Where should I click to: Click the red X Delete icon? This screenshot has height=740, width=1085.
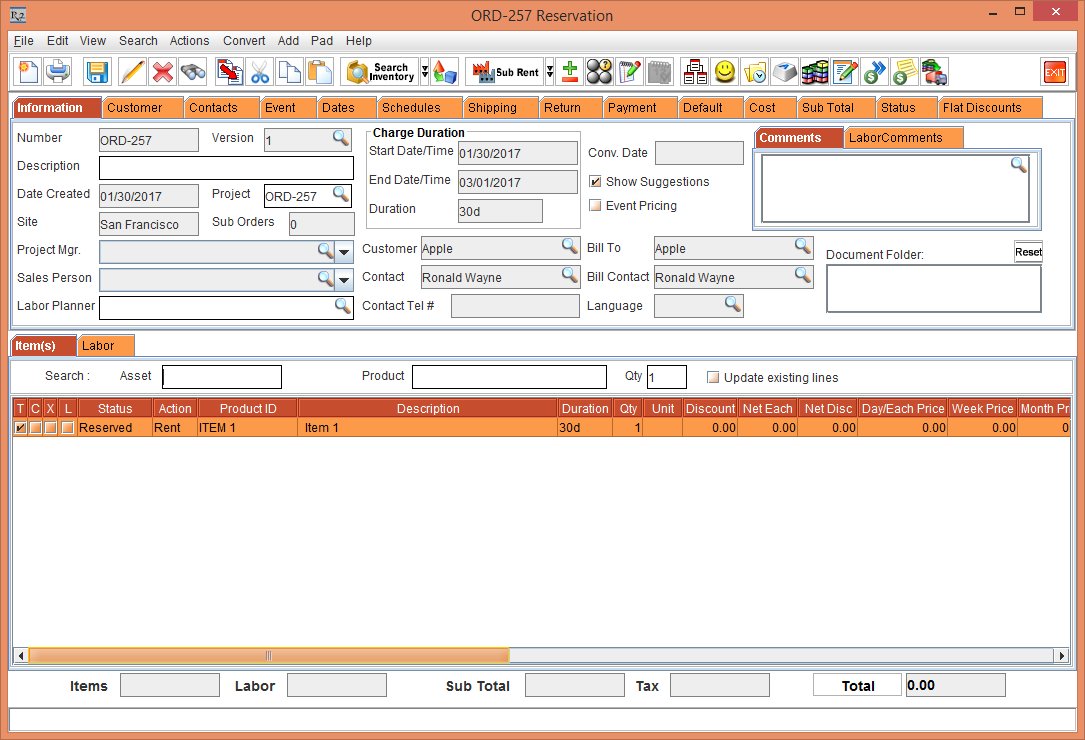(x=162, y=72)
